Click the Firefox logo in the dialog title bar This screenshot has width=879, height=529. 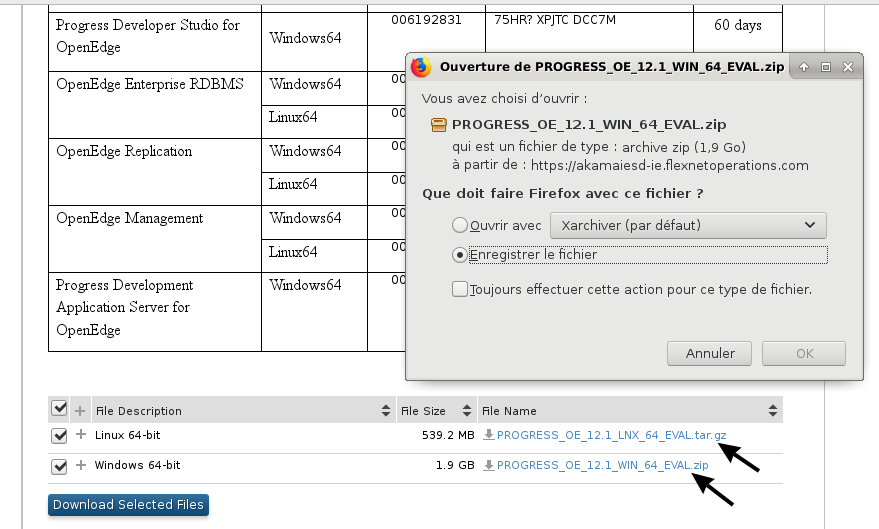pyautogui.click(x=421, y=67)
